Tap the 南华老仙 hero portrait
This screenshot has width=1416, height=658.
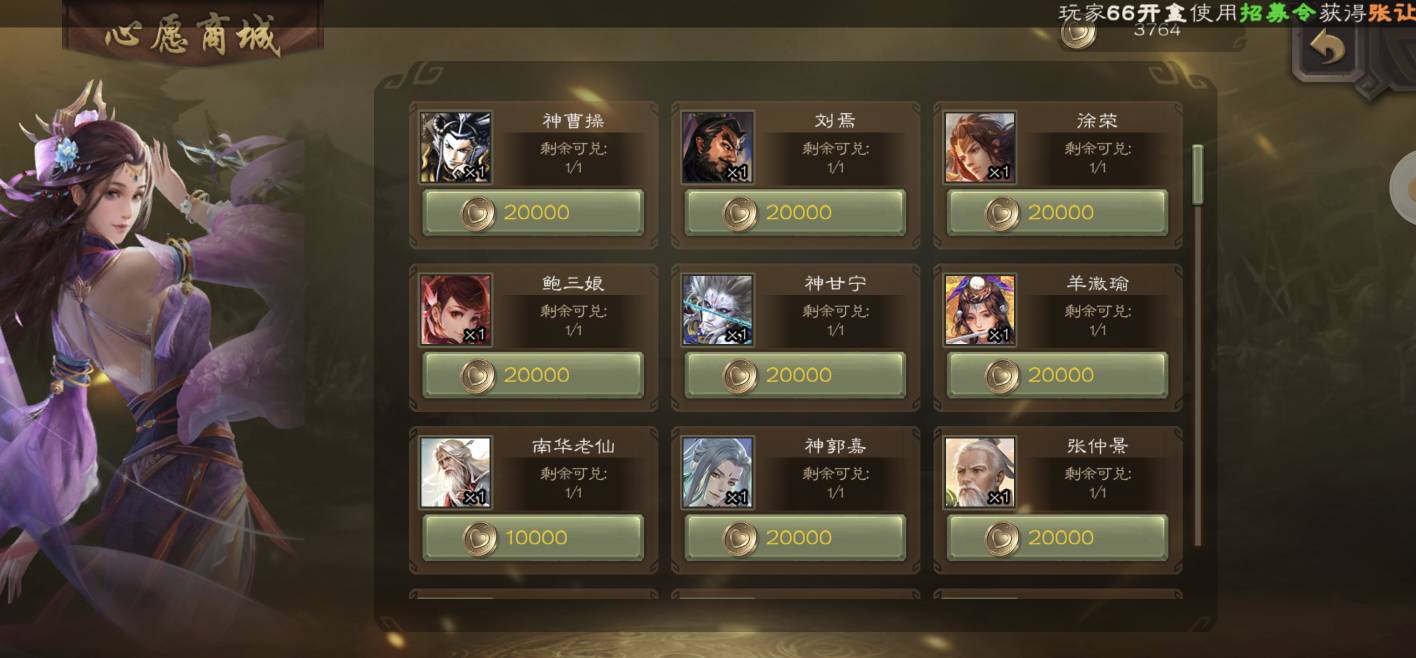pyautogui.click(x=456, y=472)
